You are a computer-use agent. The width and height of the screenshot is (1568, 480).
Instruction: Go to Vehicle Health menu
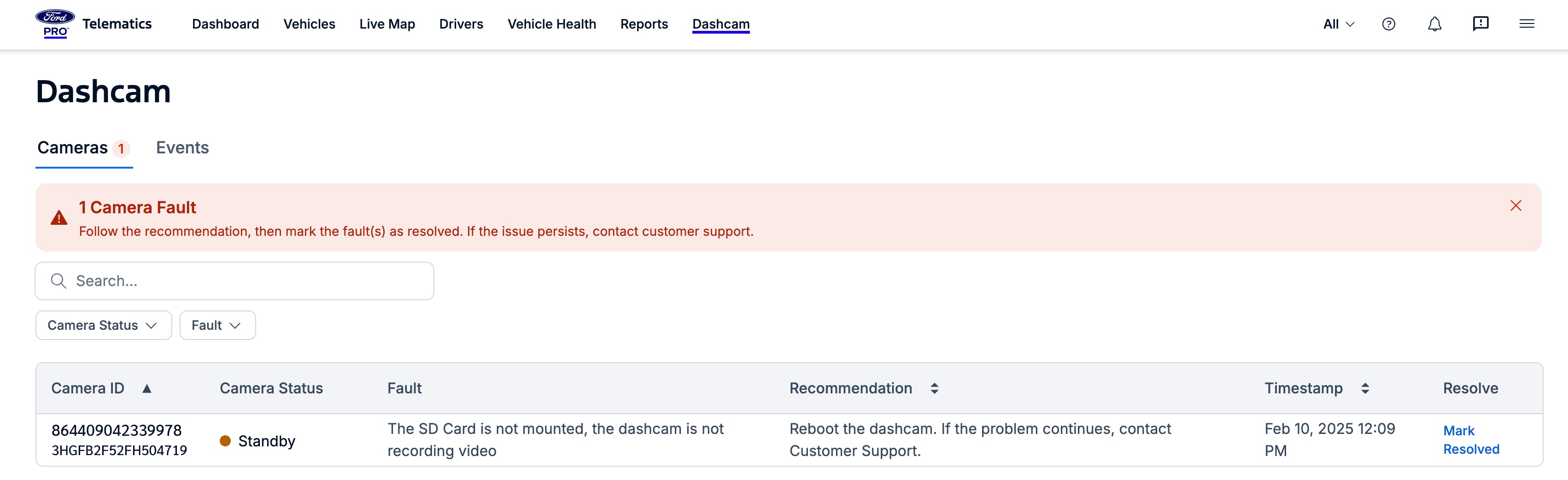[x=551, y=24]
